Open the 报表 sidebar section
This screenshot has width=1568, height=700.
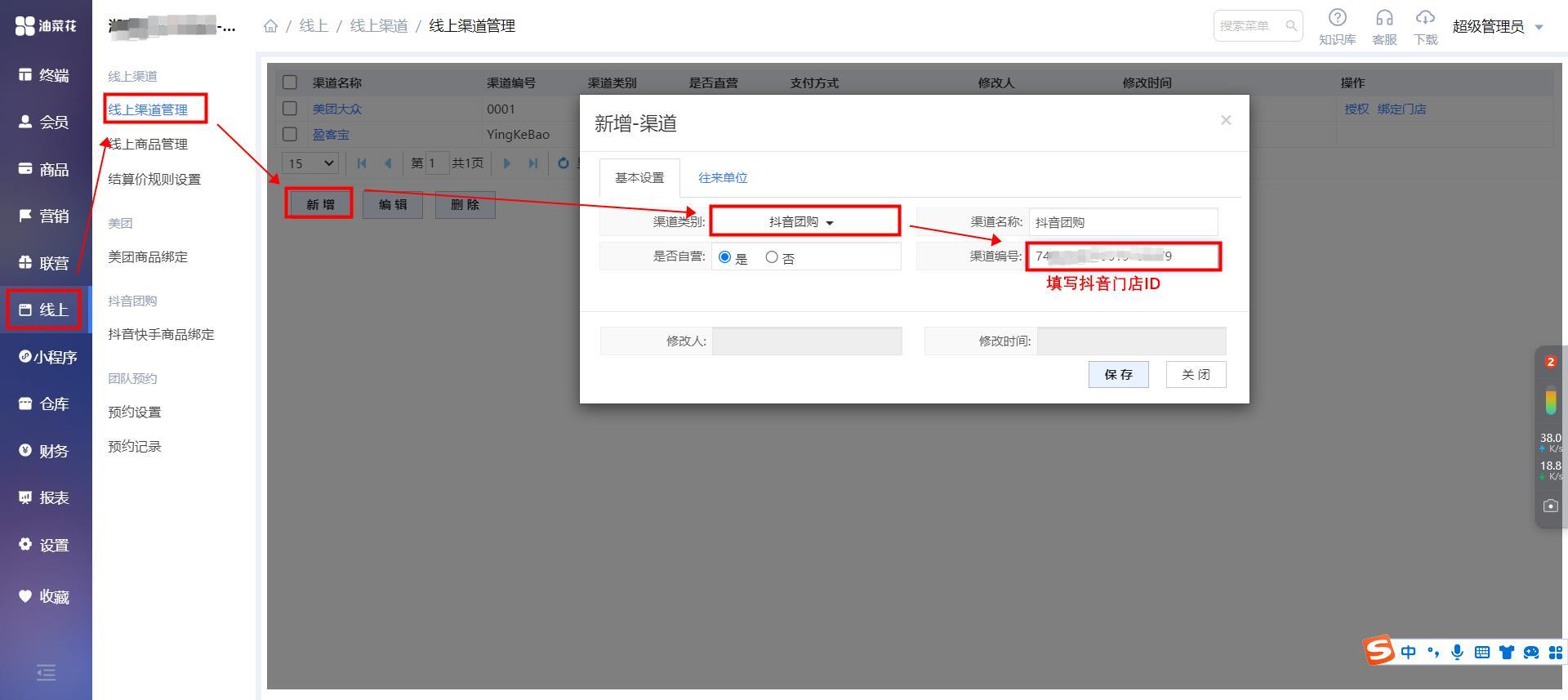[46, 497]
